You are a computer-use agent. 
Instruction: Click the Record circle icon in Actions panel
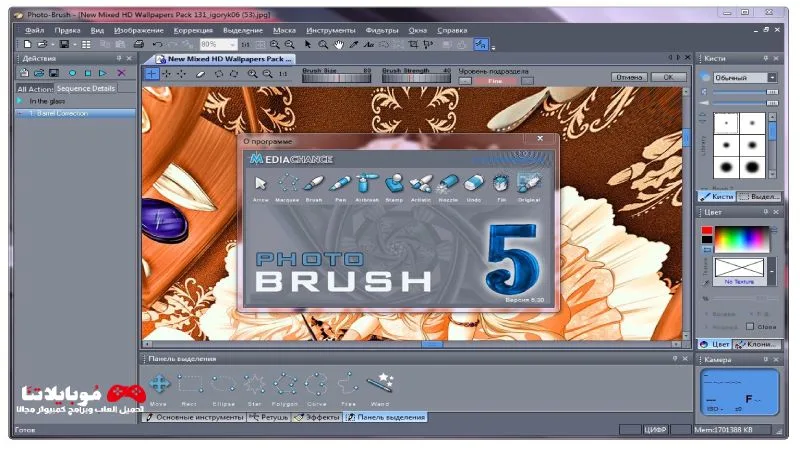click(x=72, y=73)
